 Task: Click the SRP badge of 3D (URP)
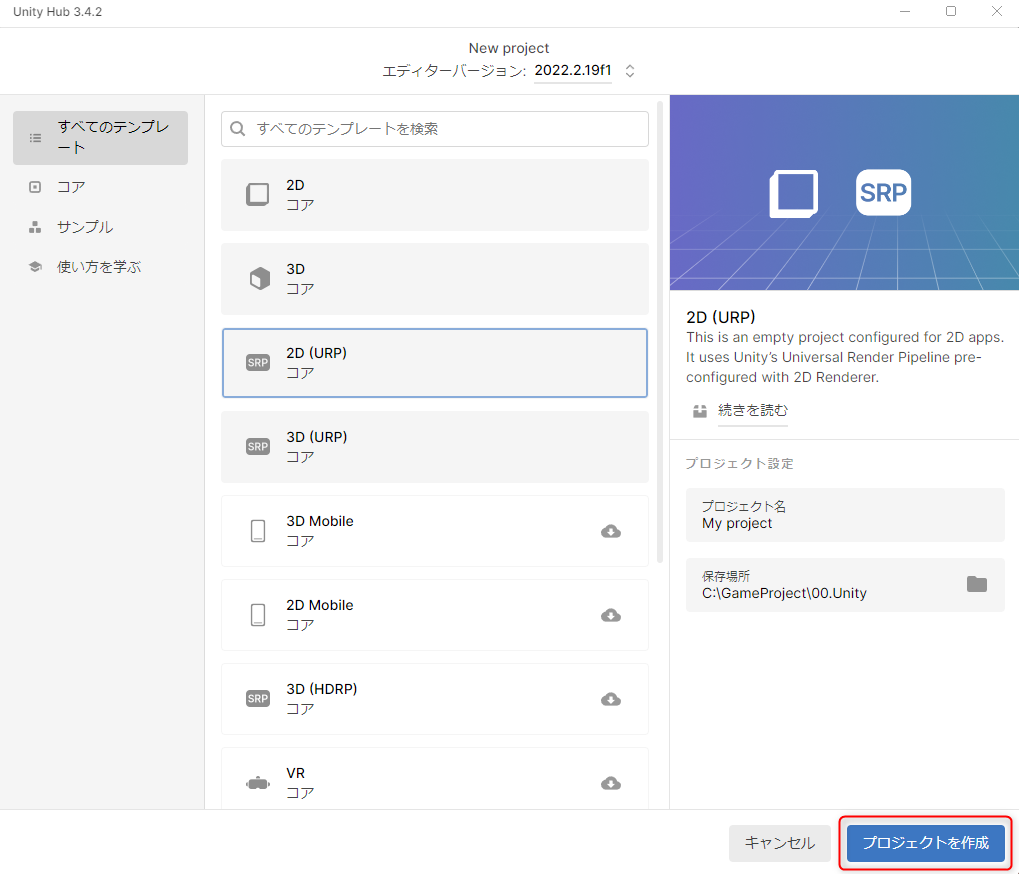258,446
